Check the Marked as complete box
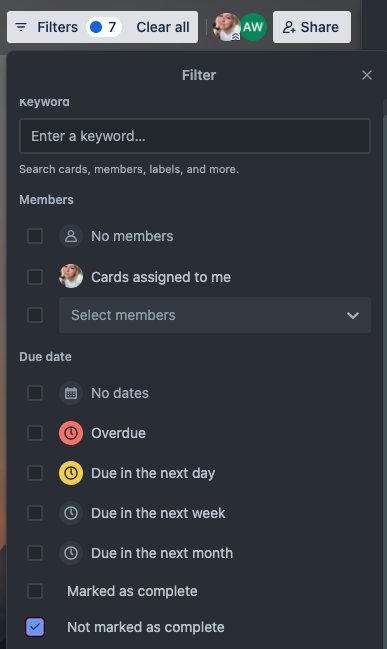Image resolution: width=387 pixels, height=649 pixels. (35, 591)
